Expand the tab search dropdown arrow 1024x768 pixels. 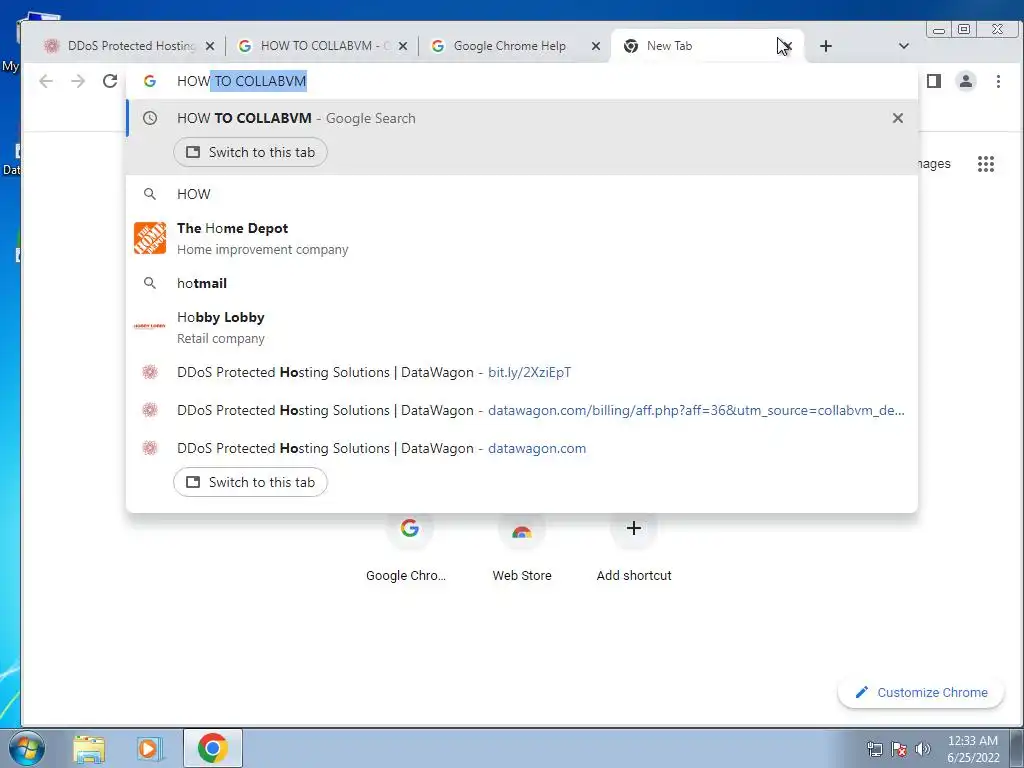pos(904,46)
